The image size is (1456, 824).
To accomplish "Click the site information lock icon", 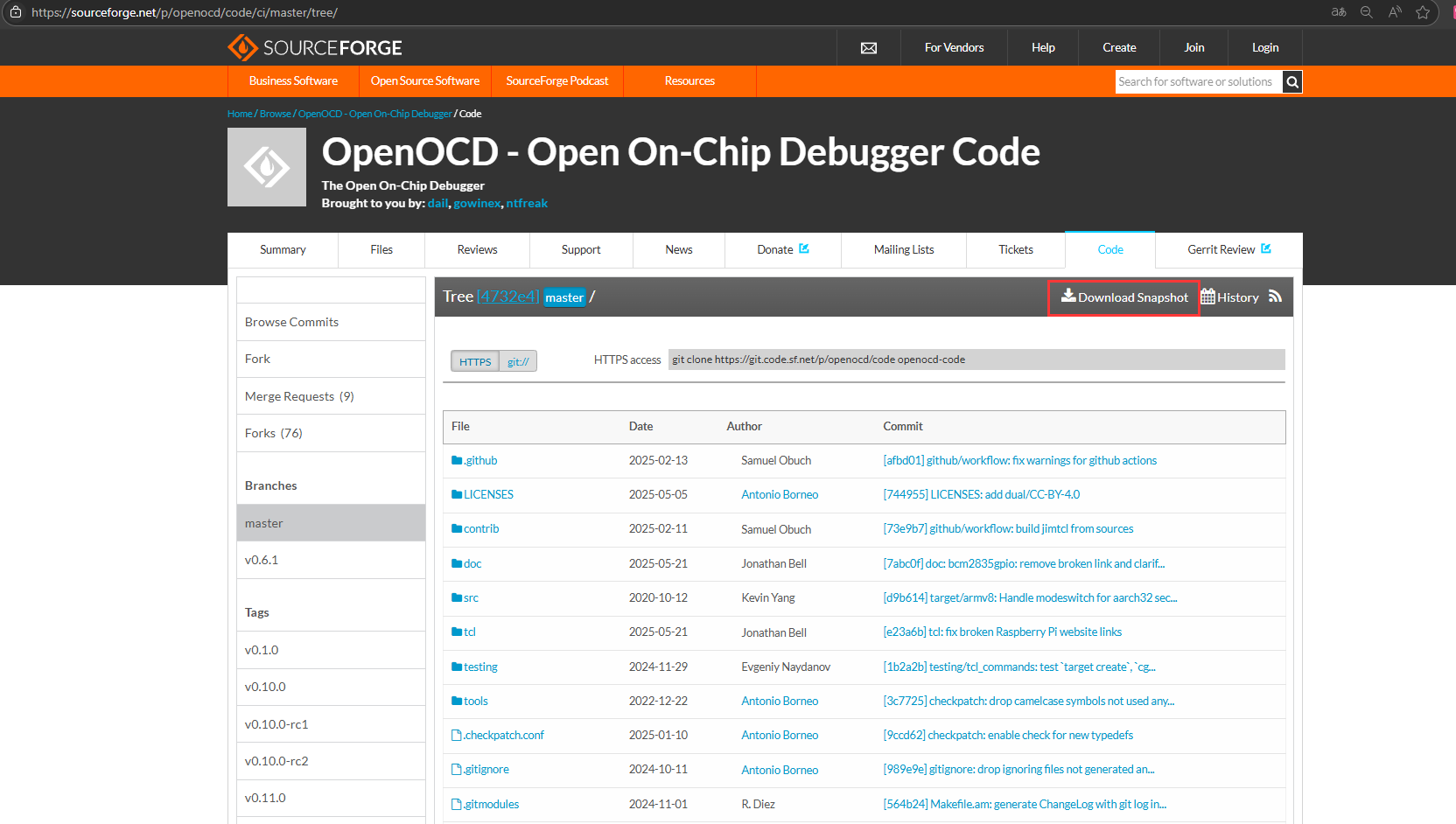I will click(16, 12).
